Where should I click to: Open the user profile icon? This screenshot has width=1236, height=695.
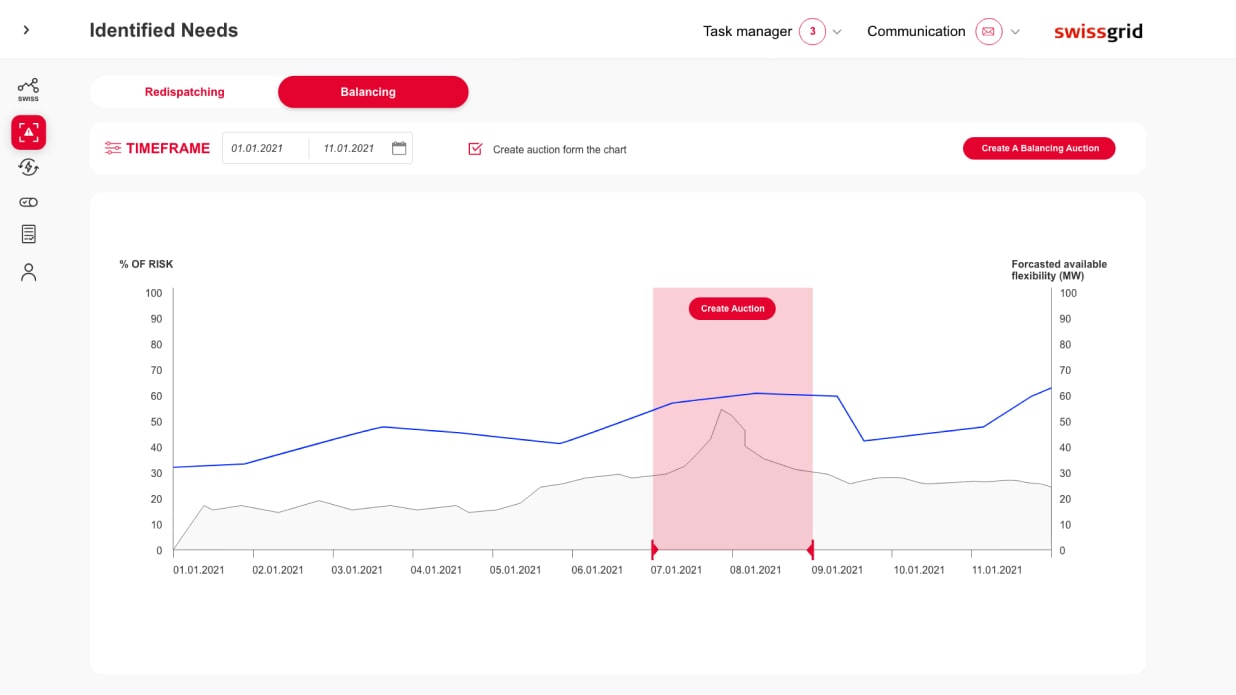pyautogui.click(x=28, y=272)
